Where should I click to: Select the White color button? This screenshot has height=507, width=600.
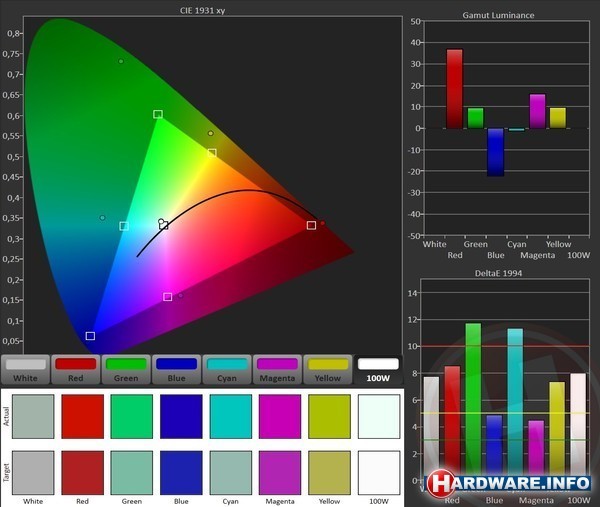26,370
